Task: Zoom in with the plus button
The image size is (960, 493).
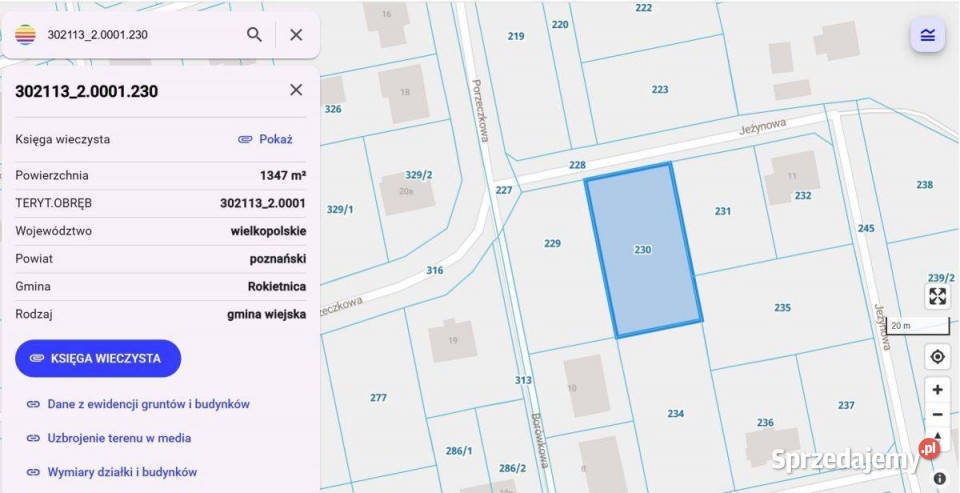Action: [937, 390]
